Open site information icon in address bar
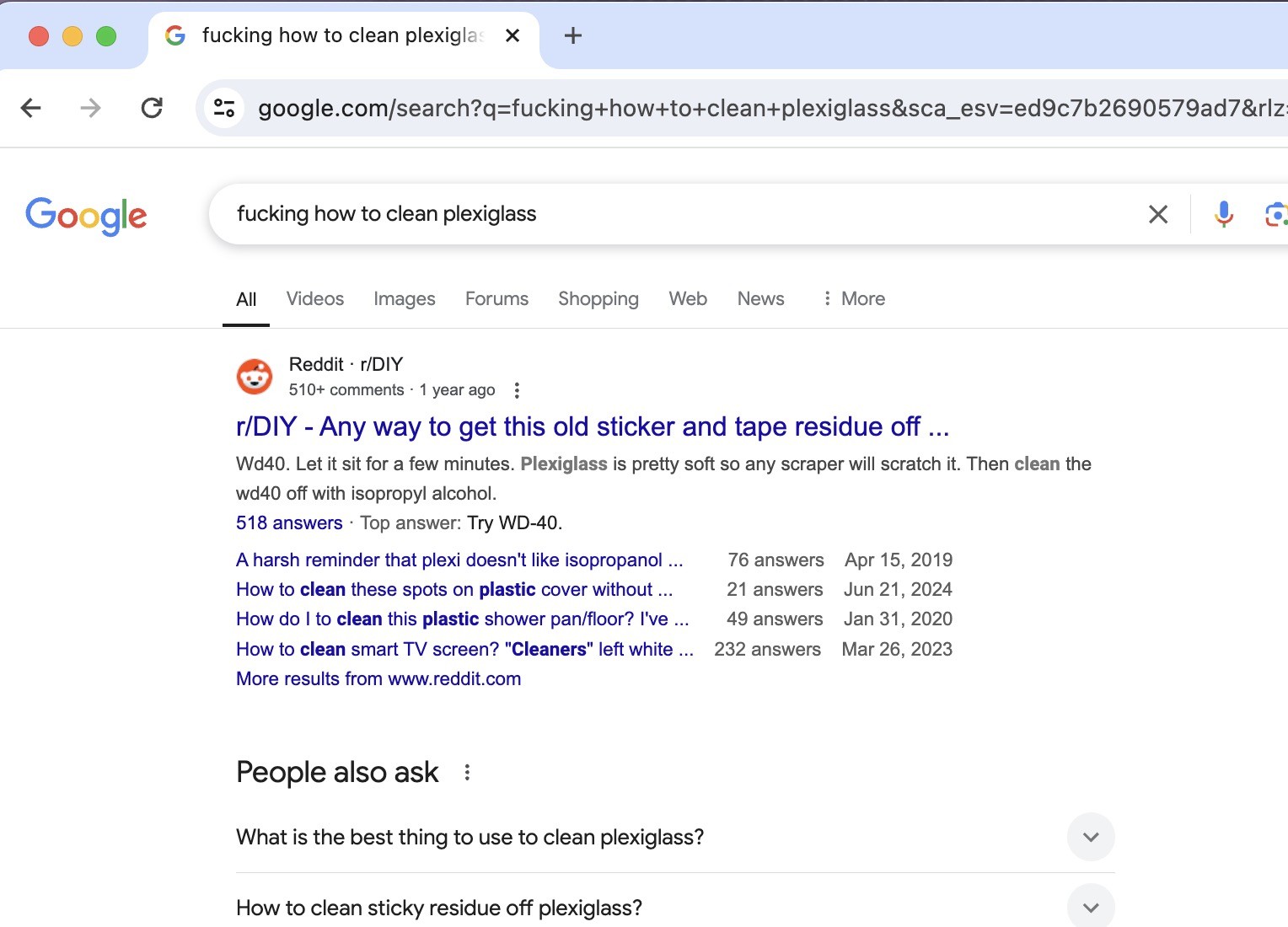The width and height of the screenshot is (1288, 927). (x=224, y=108)
